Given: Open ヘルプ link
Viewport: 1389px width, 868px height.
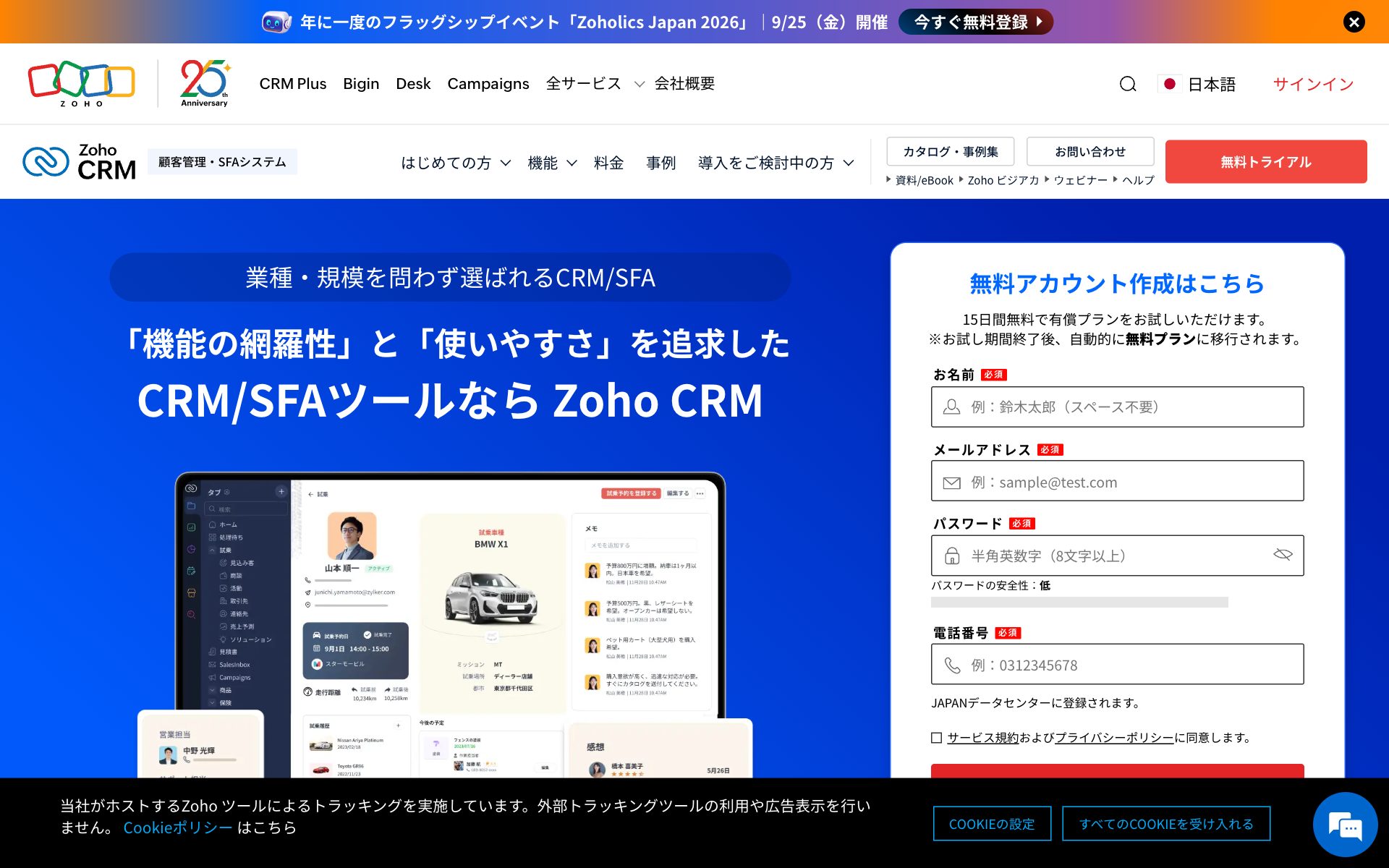Looking at the screenshot, I should click(x=1138, y=180).
